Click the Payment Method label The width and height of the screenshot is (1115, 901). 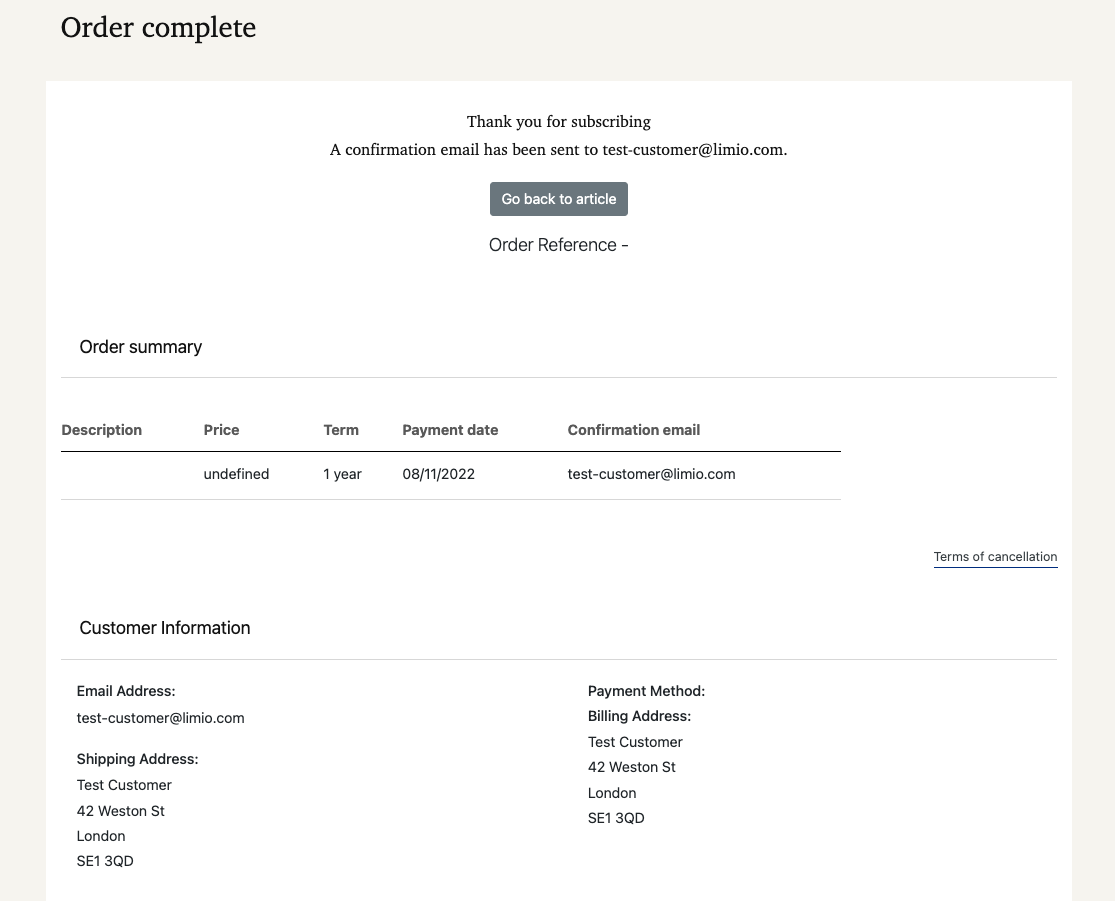click(646, 691)
